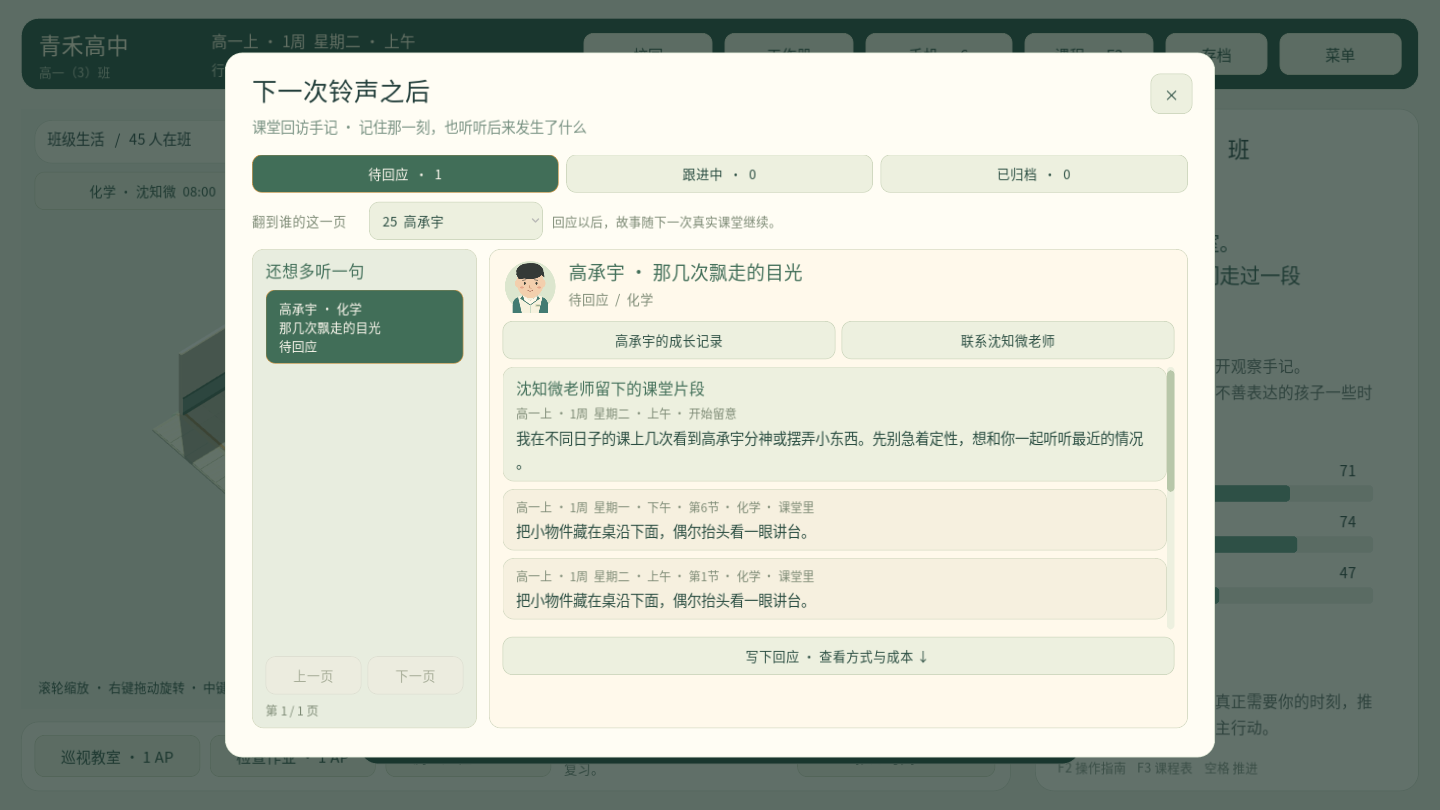Click 班级生活 / 45 人在班 header in background

click(119, 139)
